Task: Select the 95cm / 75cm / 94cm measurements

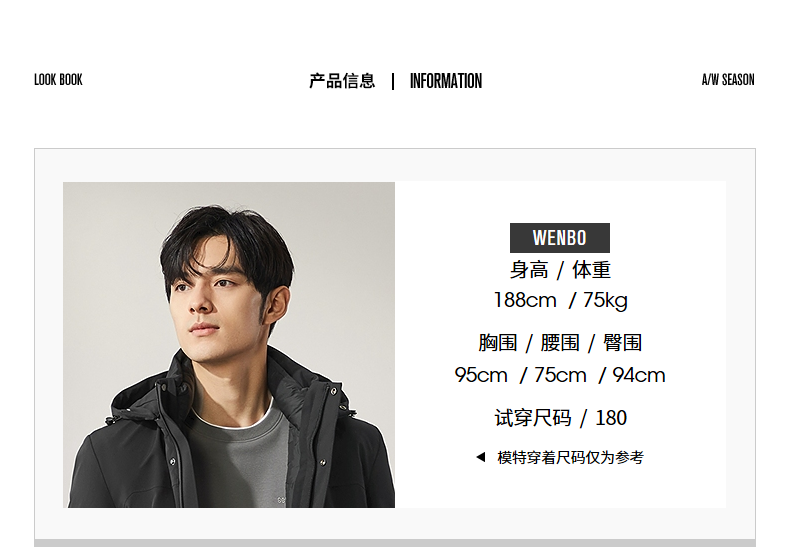Action: tap(560, 375)
